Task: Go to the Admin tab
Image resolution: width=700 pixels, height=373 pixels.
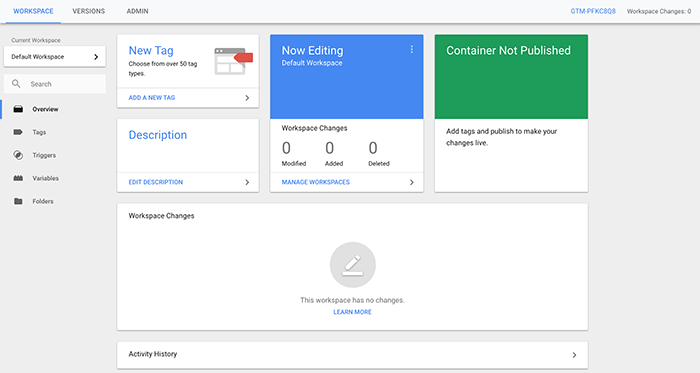Action: (x=138, y=11)
